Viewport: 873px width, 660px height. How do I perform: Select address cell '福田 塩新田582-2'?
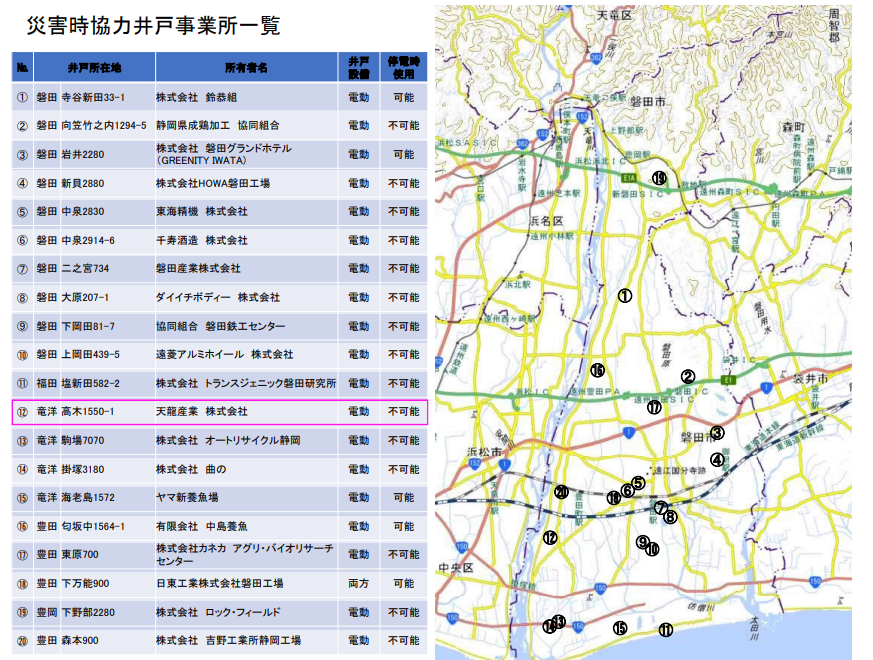79,383
